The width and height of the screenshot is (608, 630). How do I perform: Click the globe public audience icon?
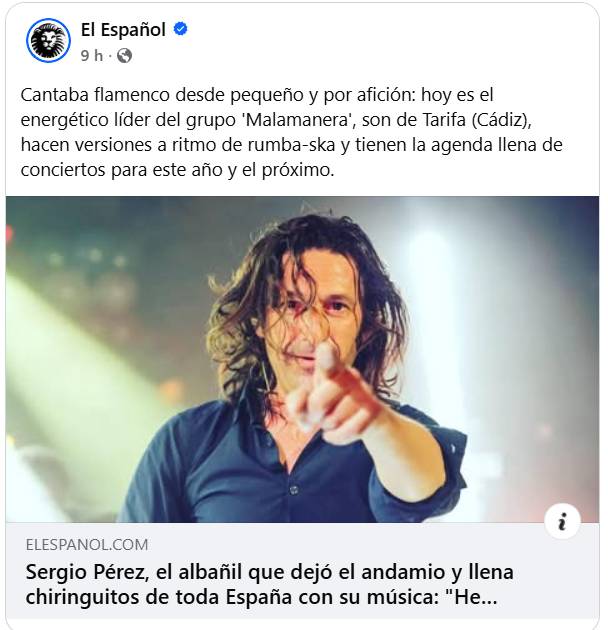(x=125, y=55)
